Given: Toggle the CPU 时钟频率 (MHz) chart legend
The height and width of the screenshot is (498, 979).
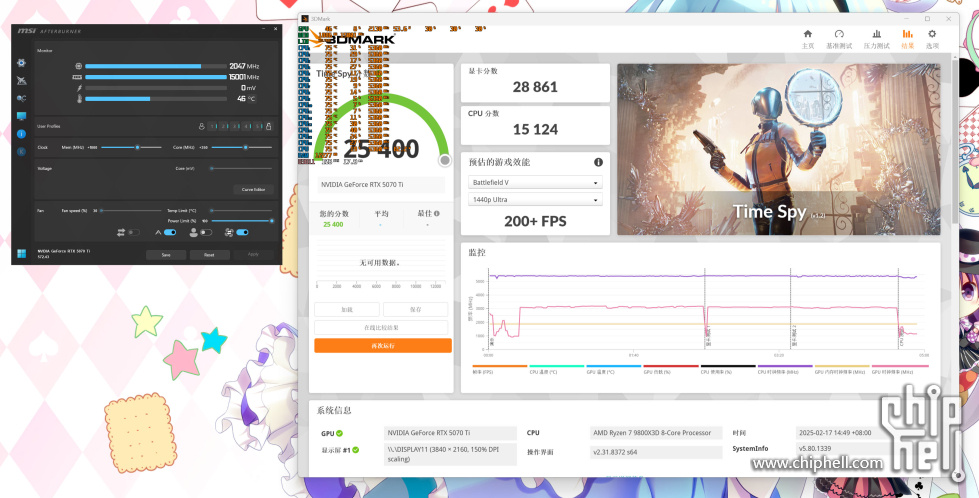Looking at the screenshot, I should point(785,369).
